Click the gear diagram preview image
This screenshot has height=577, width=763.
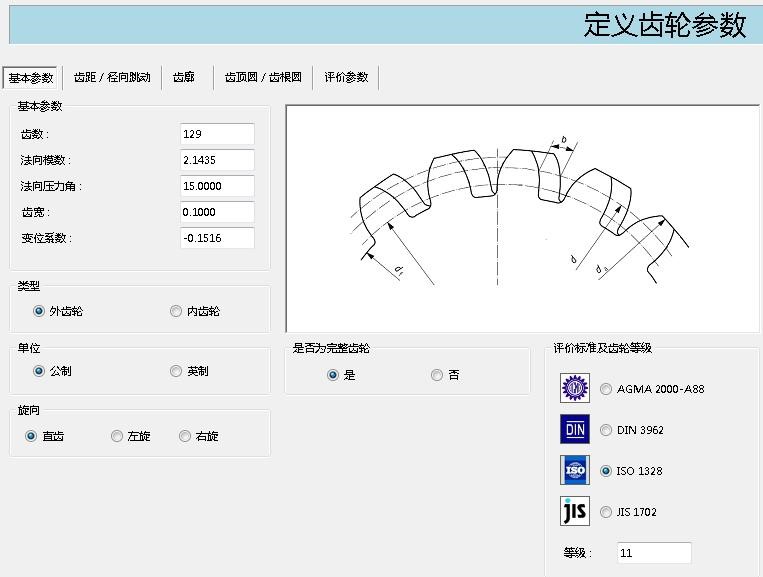(521, 218)
